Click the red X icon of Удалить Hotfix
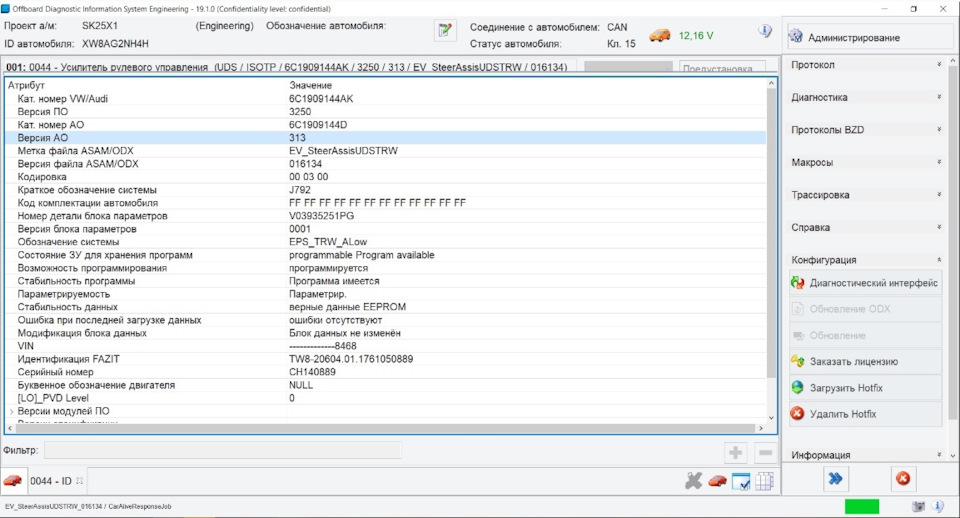 click(x=797, y=414)
